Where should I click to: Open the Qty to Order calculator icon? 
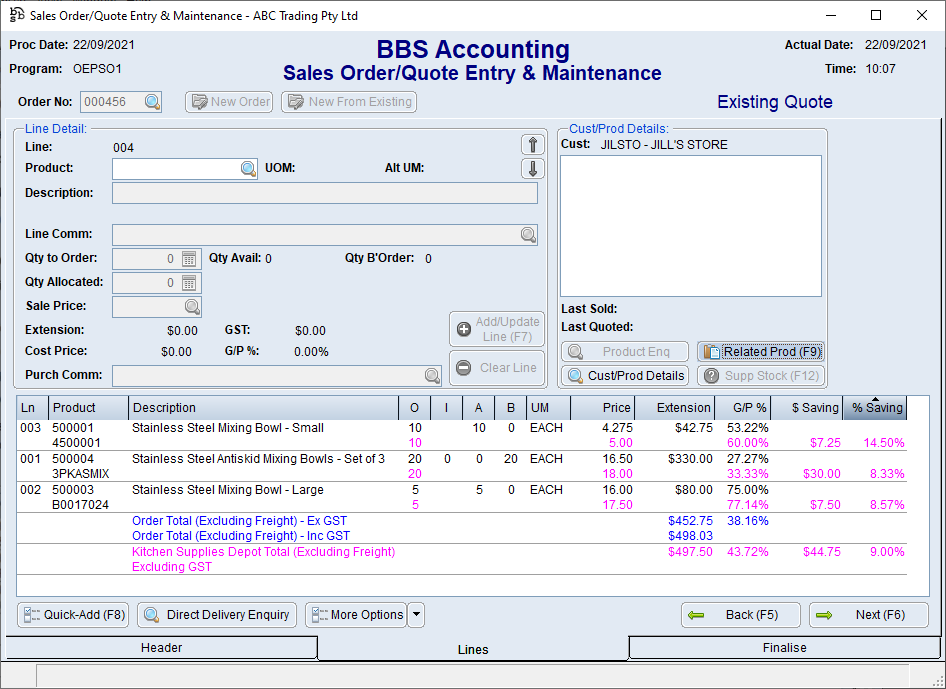coord(190,259)
